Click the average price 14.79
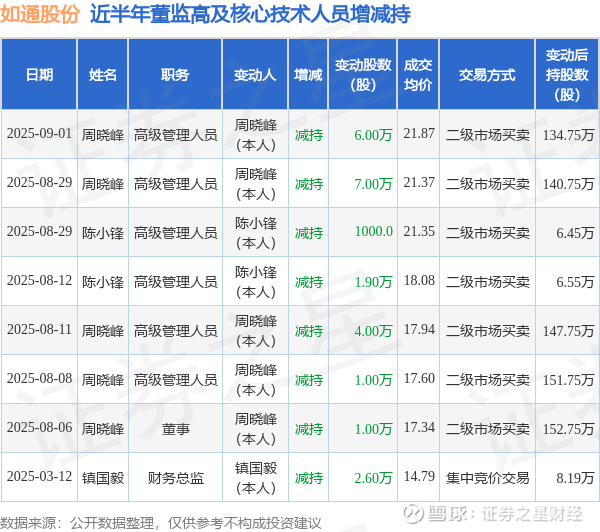Viewport: 600px width, 532px height. [x=419, y=477]
